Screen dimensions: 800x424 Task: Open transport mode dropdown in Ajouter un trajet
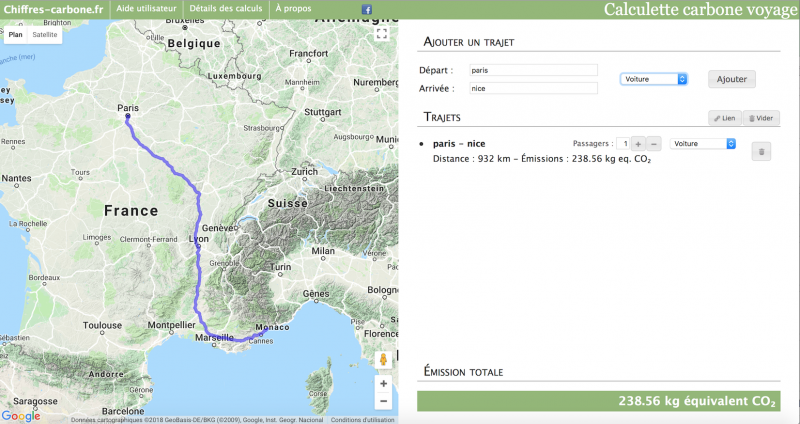(654, 79)
